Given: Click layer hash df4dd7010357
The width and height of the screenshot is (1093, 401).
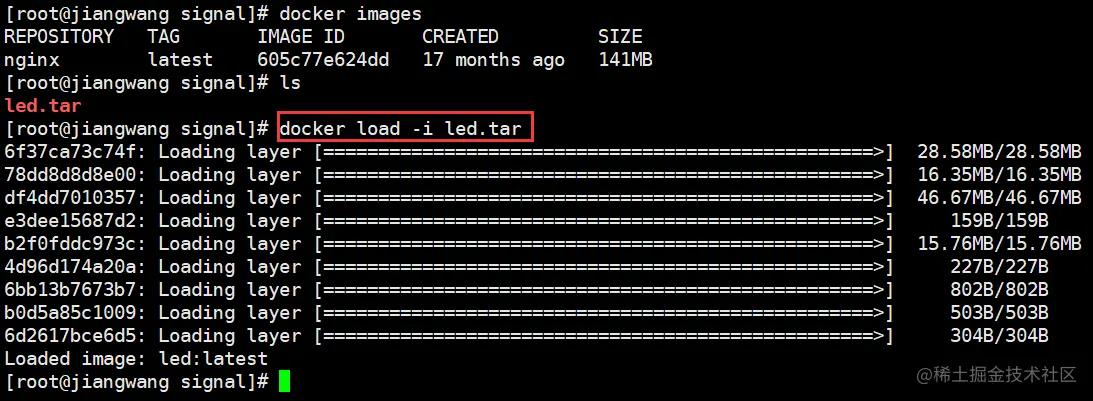Looking at the screenshot, I should point(70,198).
